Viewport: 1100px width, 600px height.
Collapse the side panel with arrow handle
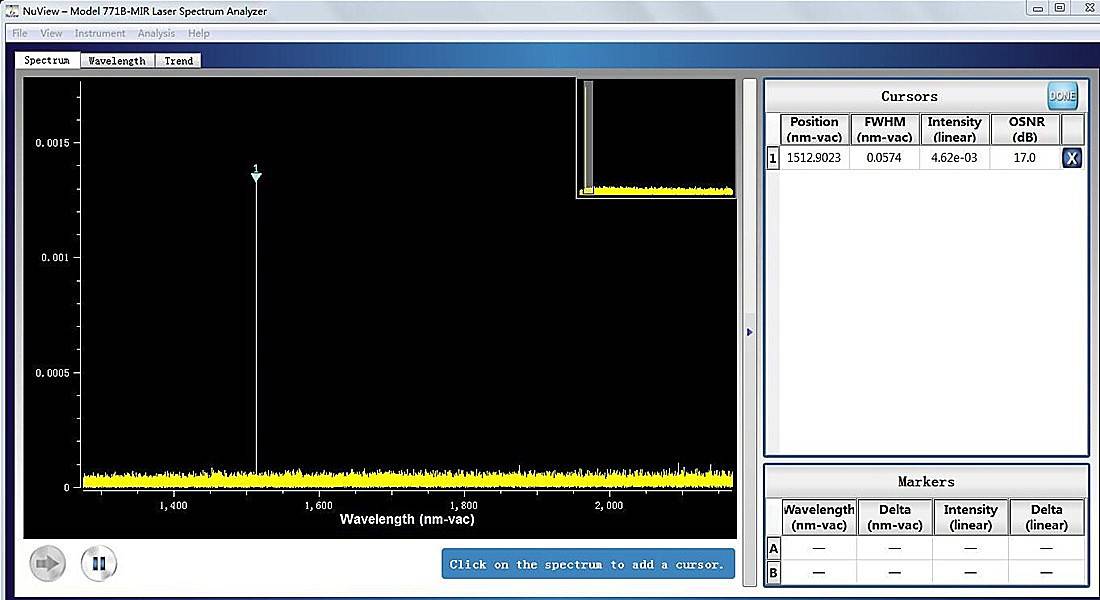point(750,332)
